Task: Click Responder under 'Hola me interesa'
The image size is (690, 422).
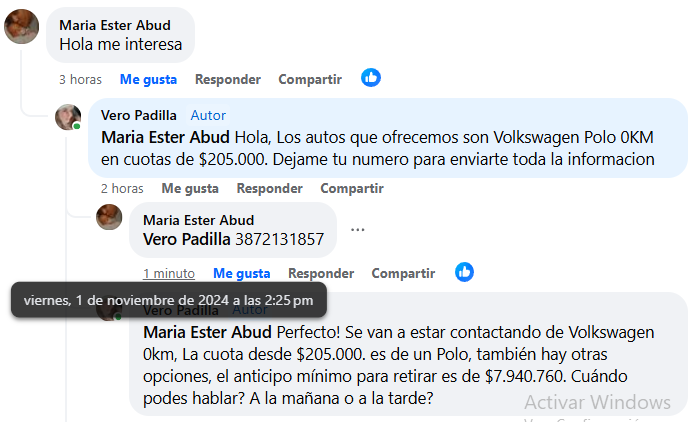Action: coord(227,79)
